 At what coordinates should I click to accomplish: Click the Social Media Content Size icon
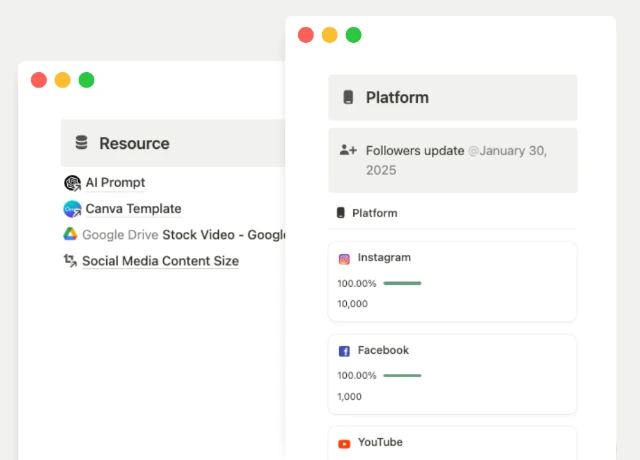point(70,261)
